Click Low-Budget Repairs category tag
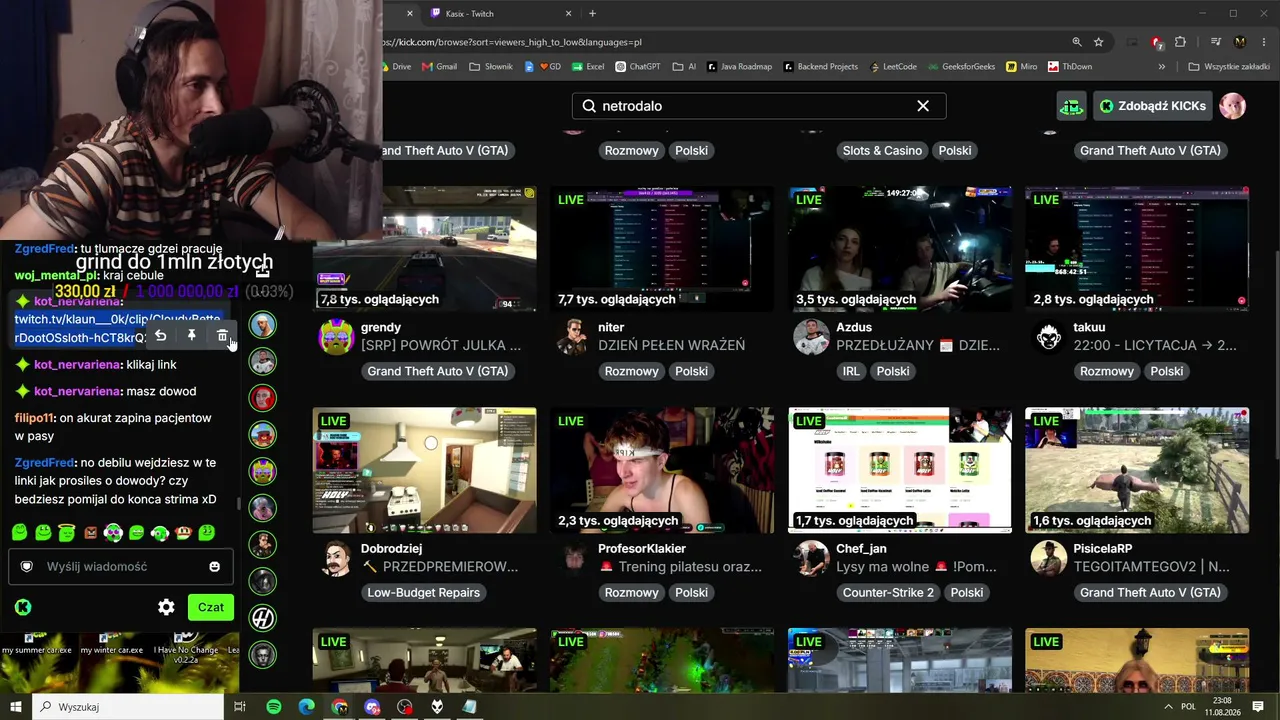Screen dimensions: 1280x720 (x=424, y=592)
